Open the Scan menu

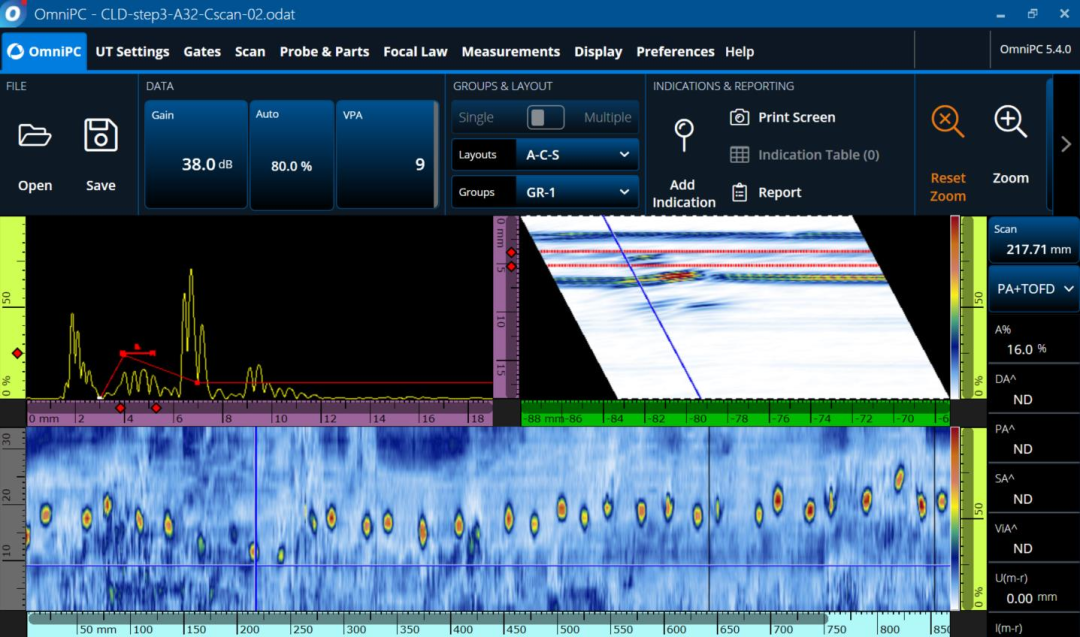click(x=250, y=52)
